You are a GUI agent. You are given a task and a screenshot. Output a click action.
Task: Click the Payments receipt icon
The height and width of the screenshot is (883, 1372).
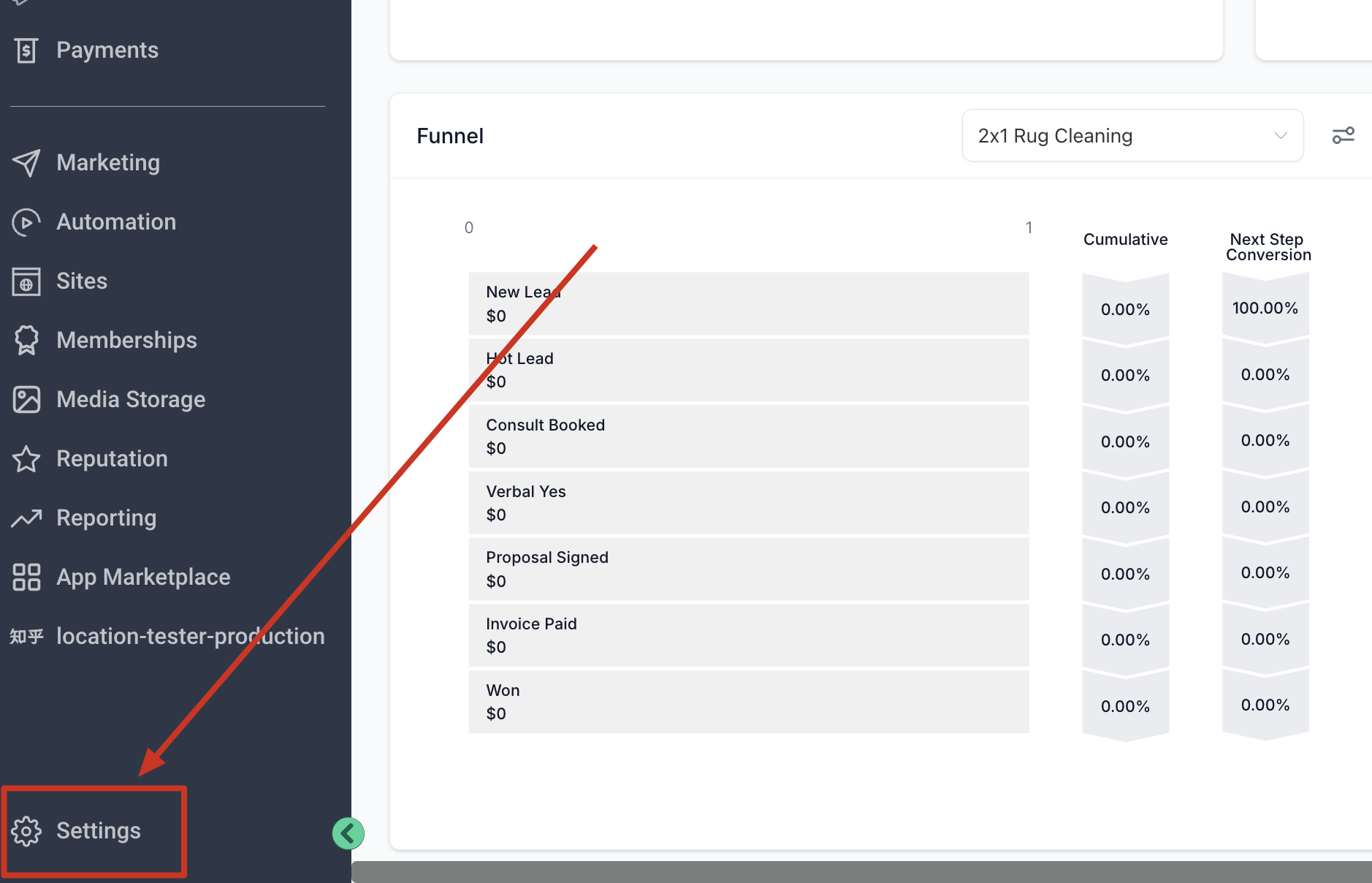point(26,50)
